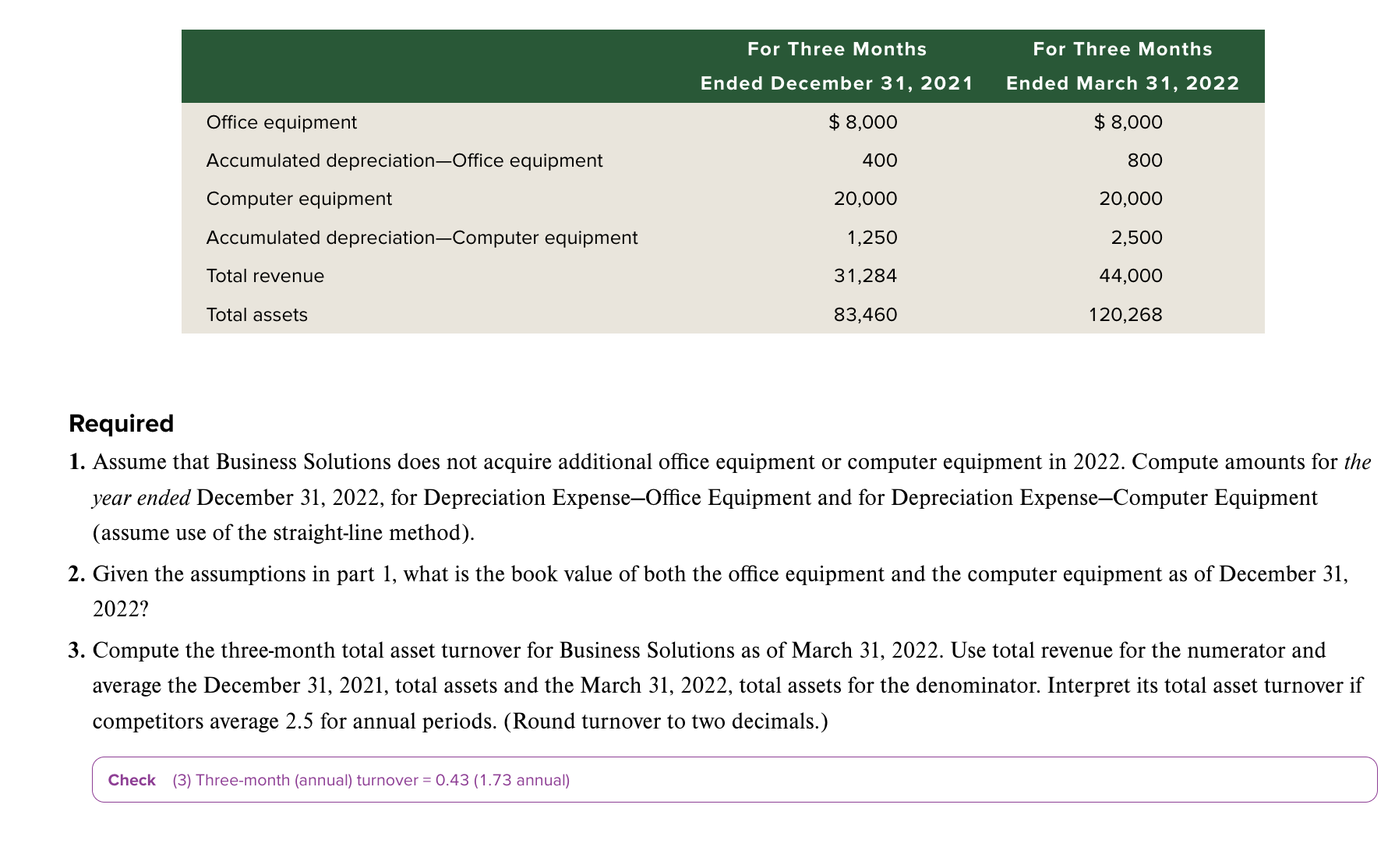Image resolution: width=1395 pixels, height=868 pixels.
Task: Click the table header Ended March 31, 2022
Action: (x=1122, y=83)
